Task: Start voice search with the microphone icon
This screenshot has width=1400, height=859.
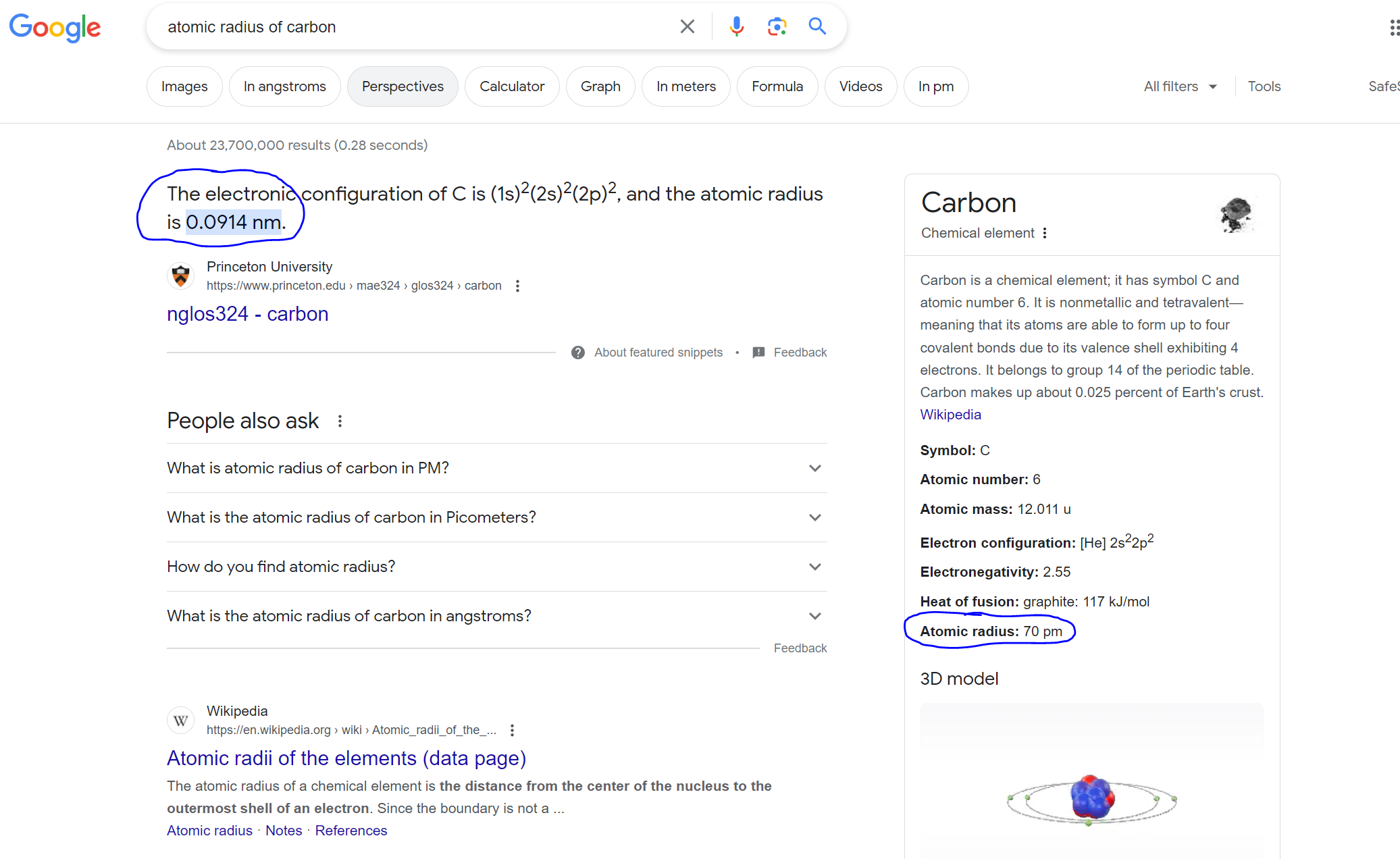Action: point(736,27)
